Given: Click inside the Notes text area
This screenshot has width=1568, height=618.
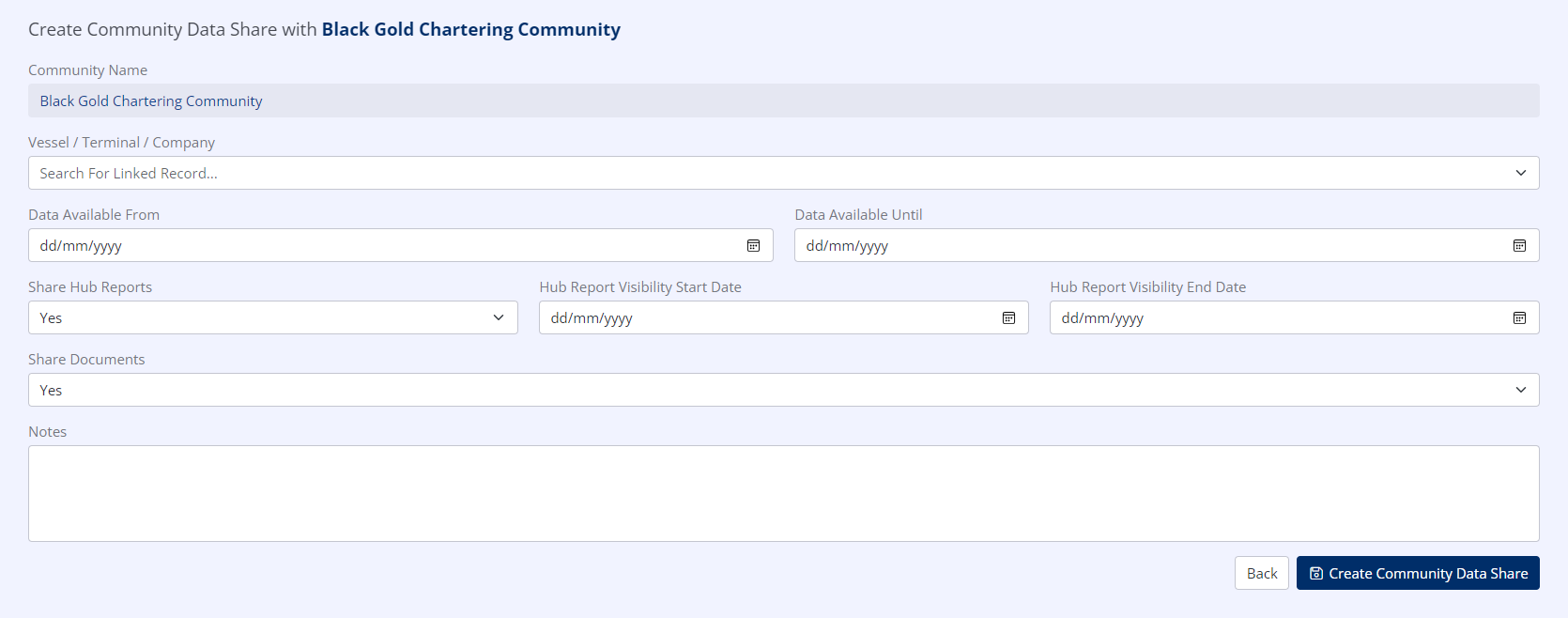Looking at the screenshot, I should (x=783, y=493).
